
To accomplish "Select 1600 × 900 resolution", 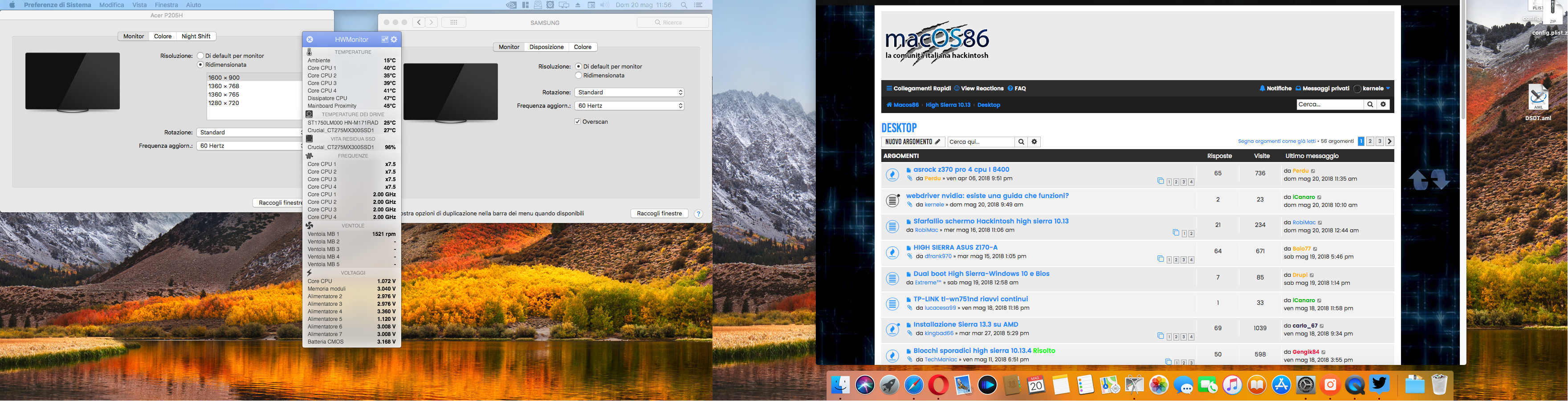I will click(x=224, y=78).
